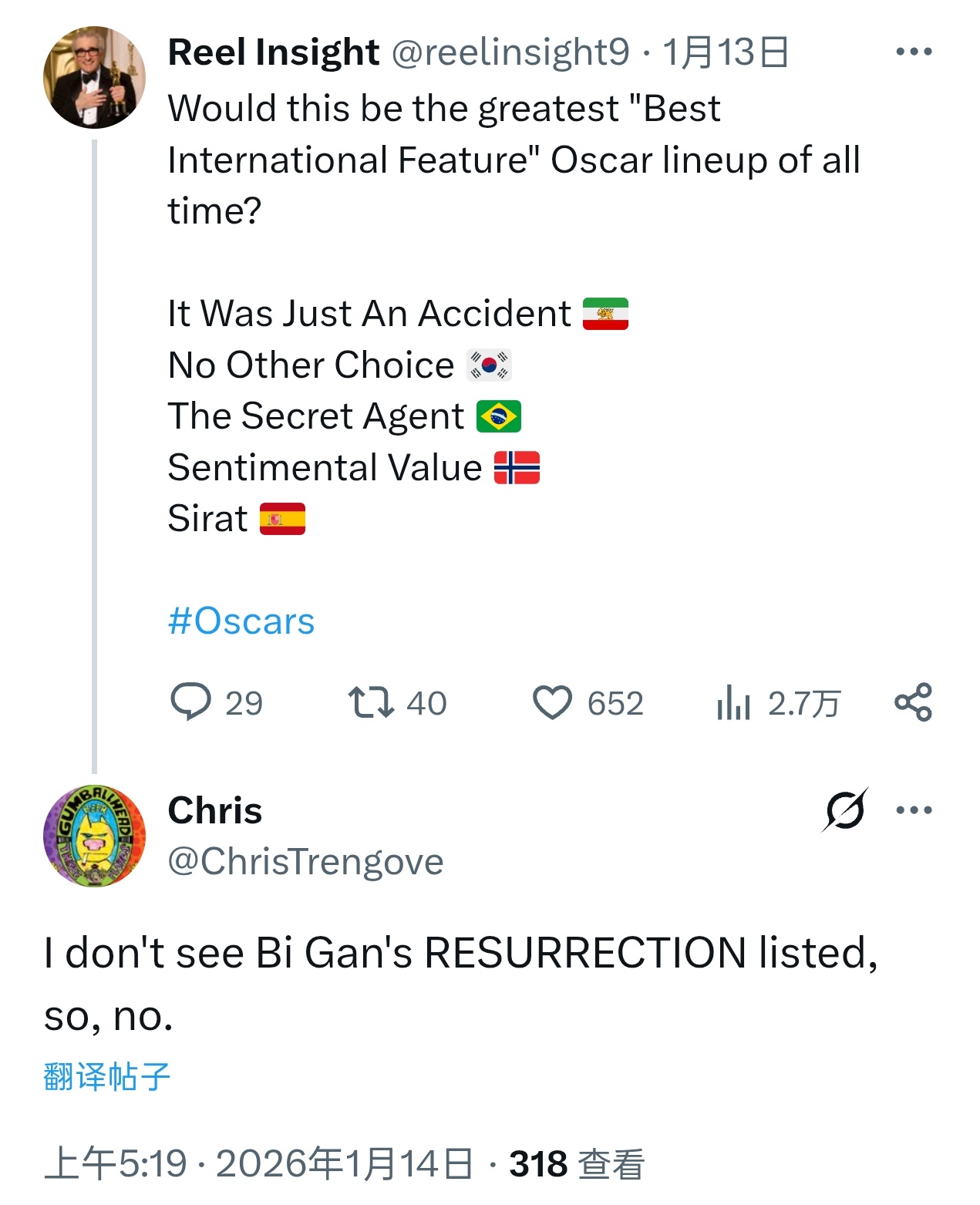Tap the Grok icon on Chris's tweet
The image size is (980, 1205).
pyautogui.click(x=845, y=810)
